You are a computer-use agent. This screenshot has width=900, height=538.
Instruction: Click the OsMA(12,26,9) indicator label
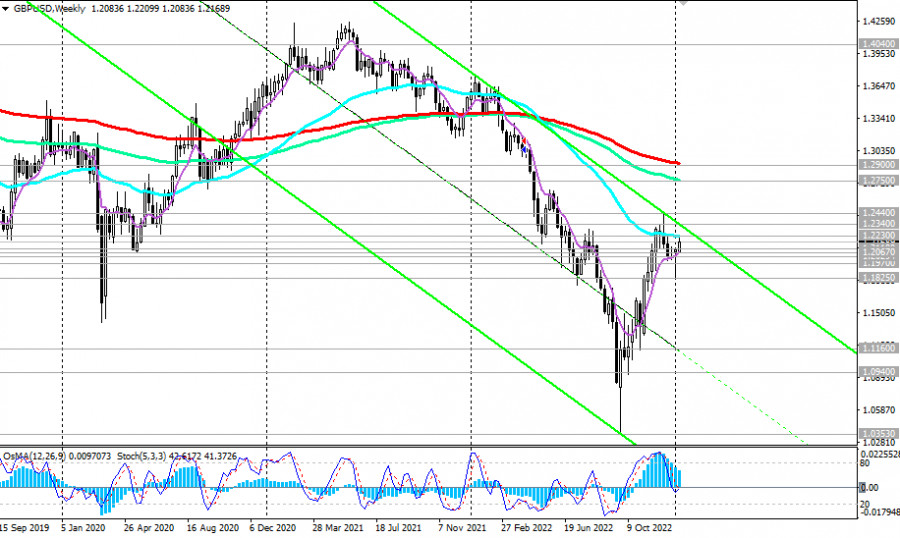[x=35, y=456]
